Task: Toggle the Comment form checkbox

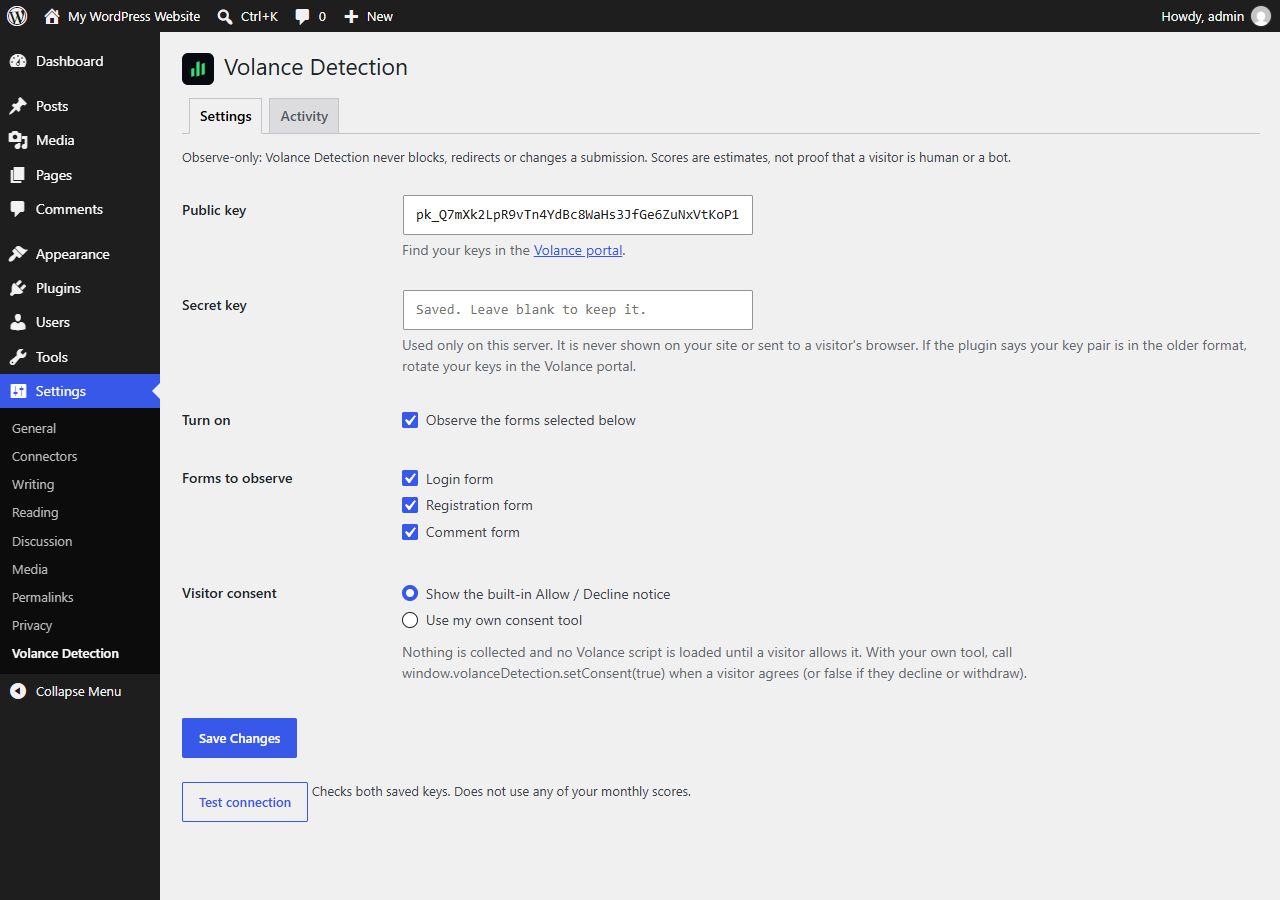Action: click(410, 532)
